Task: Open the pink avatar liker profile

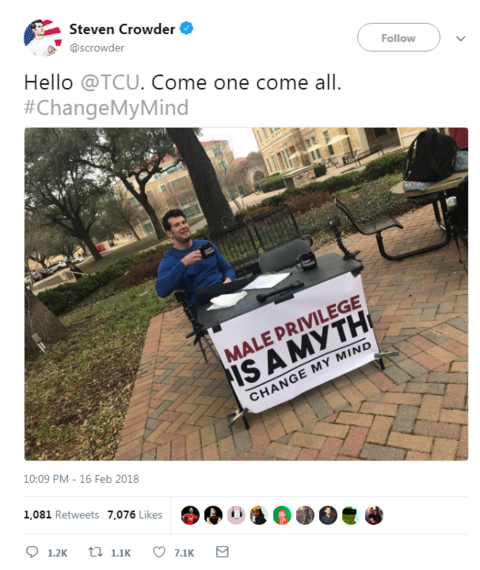Action: coord(236,515)
